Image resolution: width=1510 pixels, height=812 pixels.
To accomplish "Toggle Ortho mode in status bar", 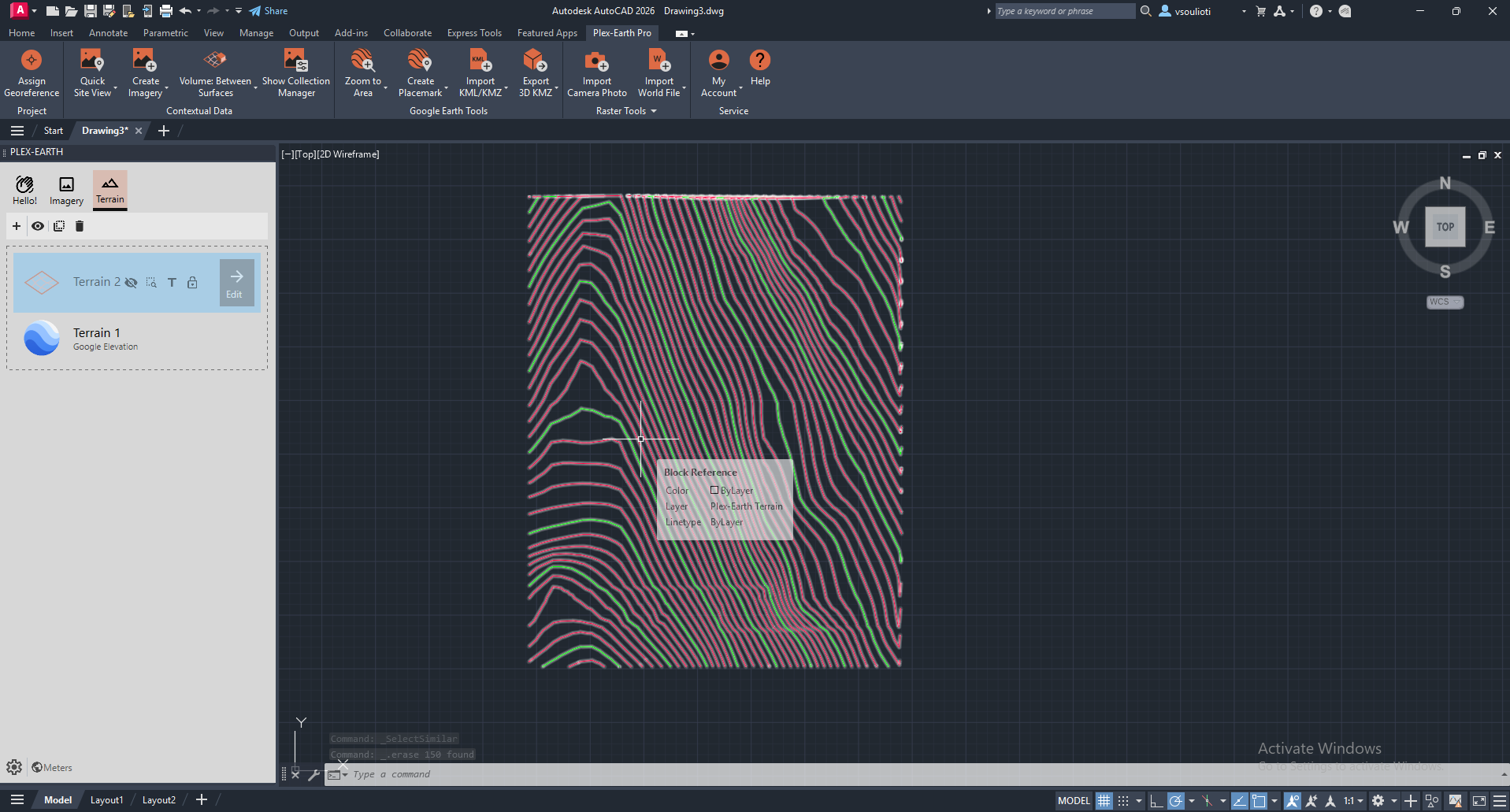I will pyautogui.click(x=1156, y=800).
